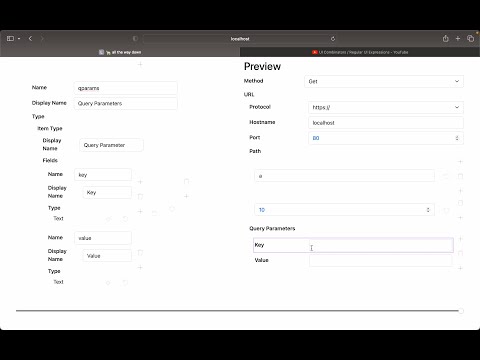The width and height of the screenshot is (480, 360).
Task: Click the stepper arrows on the 10 field
Action: tap(428, 210)
